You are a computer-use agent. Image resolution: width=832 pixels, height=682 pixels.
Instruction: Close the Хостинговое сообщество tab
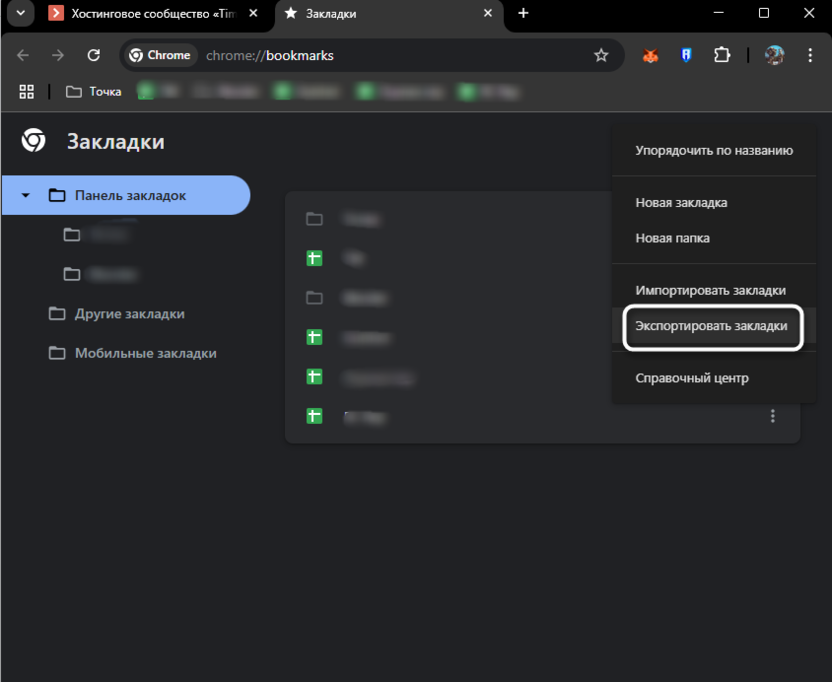coord(254,13)
